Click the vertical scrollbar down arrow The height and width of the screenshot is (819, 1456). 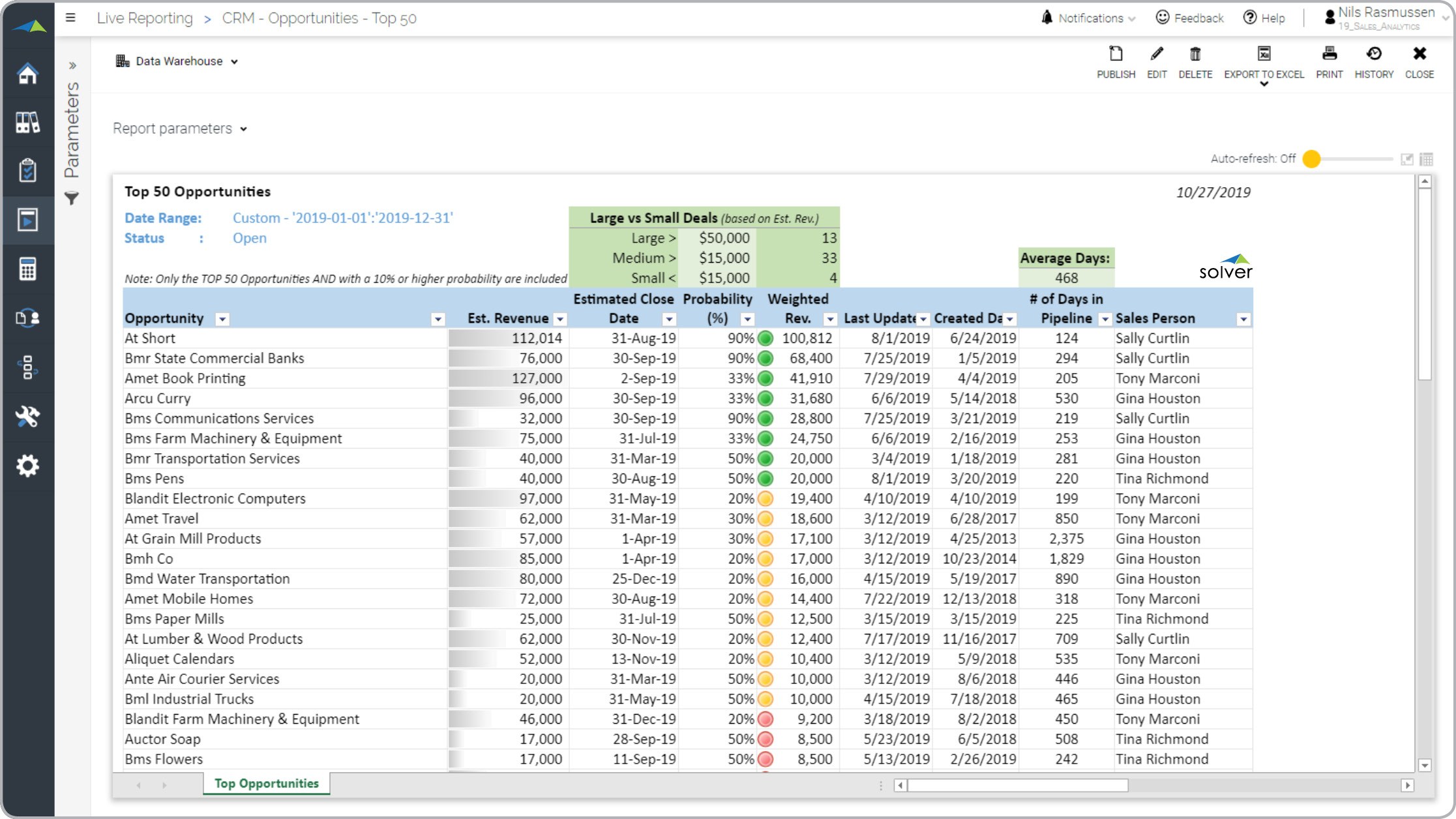[x=1425, y=766]
